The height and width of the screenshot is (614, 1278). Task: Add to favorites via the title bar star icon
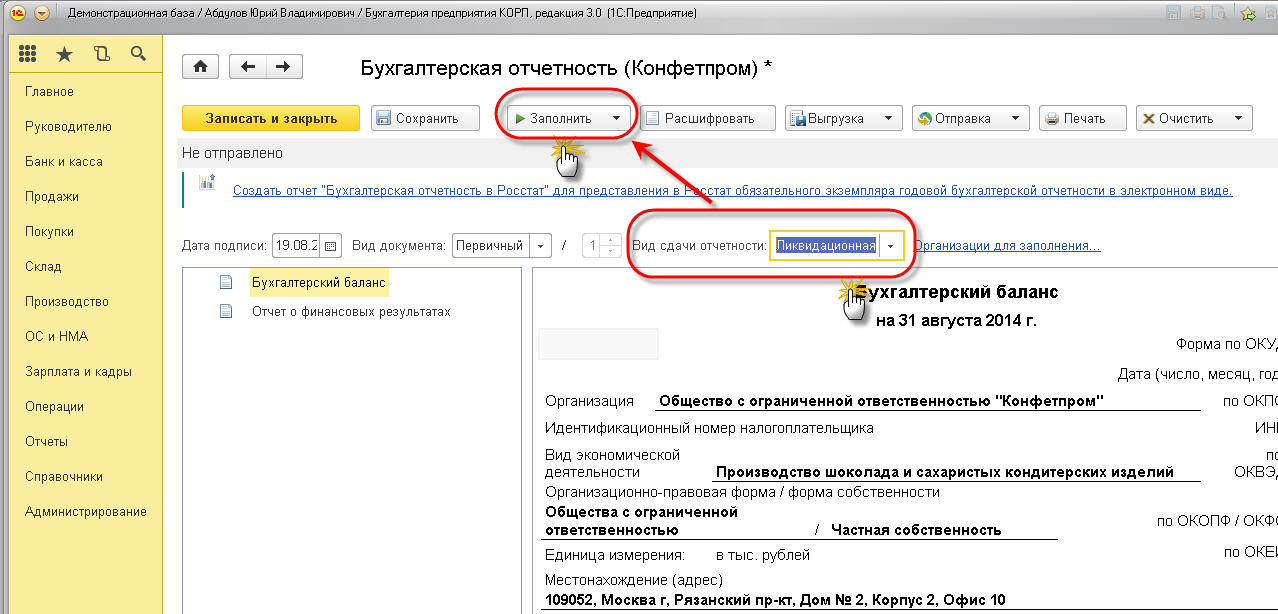(x=1248, y=14)
